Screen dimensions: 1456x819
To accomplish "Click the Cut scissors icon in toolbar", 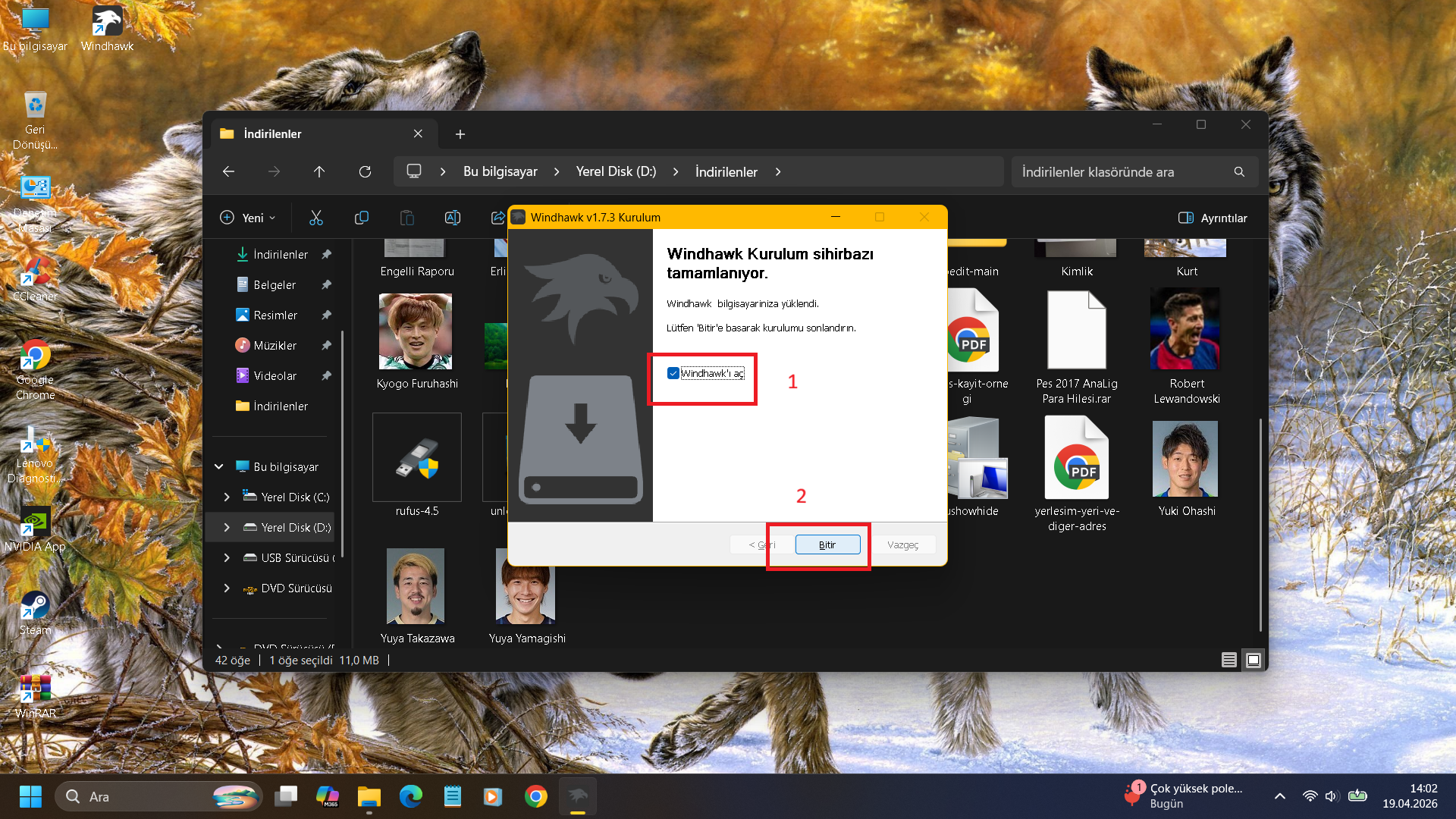I will [316, 218].
